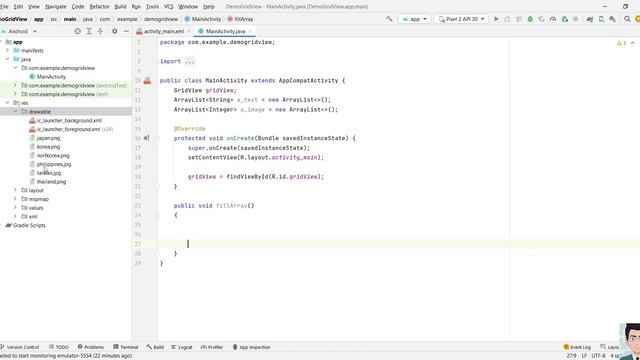Image resolution: width=640 pixels, height=360 pixels.
Task: Open the Problems tool window
Action: [x=91, y=347]
